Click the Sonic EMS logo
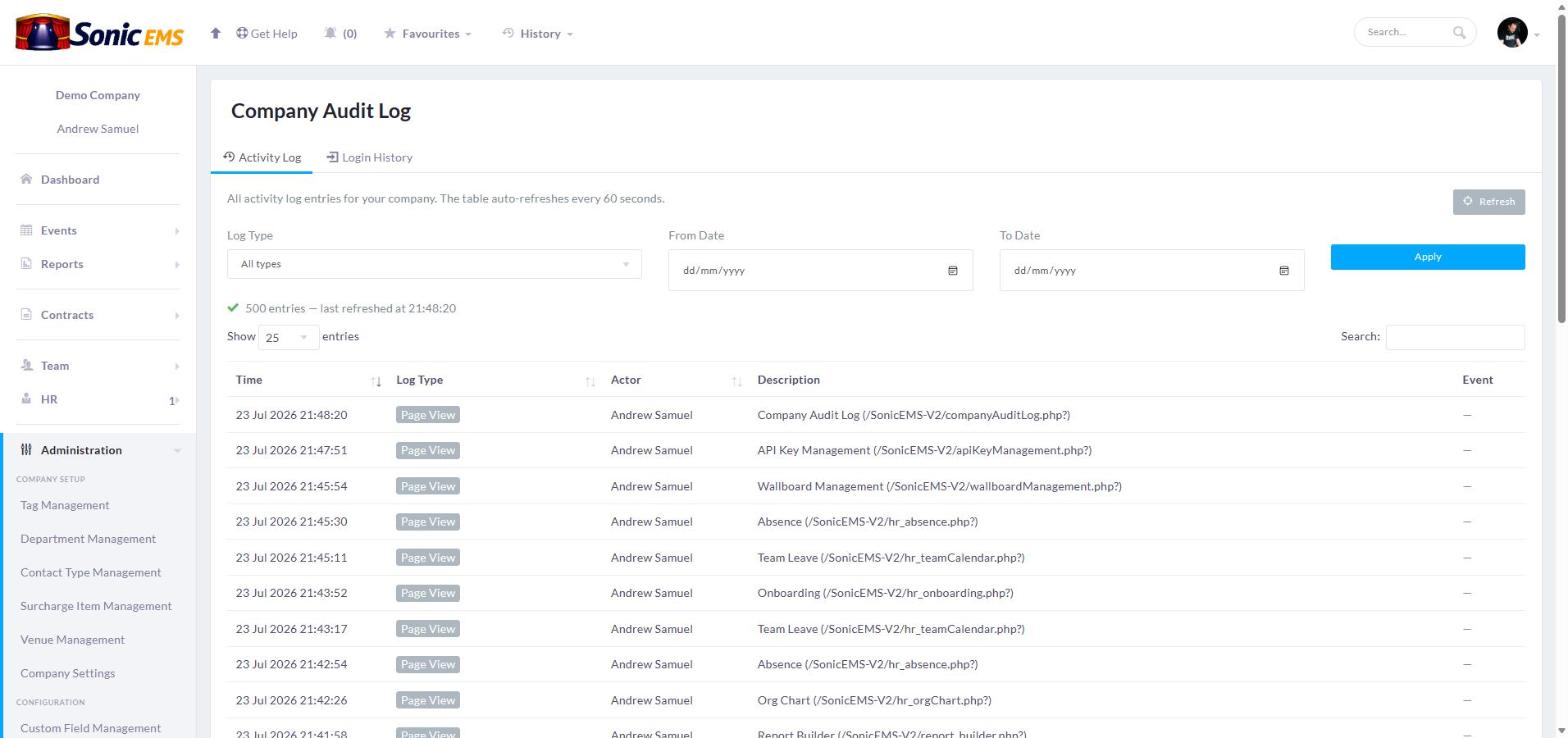The height and width of the screenshot is (738, 1568). tap(99, 33)
